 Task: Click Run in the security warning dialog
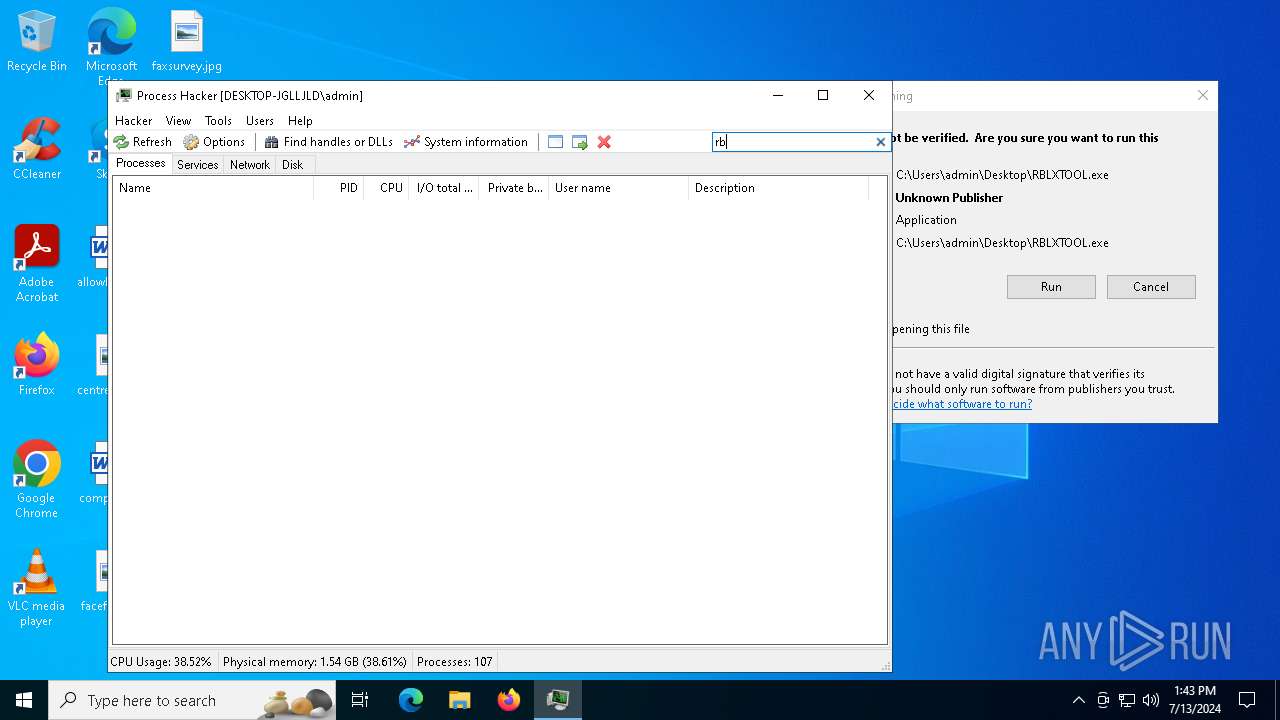[1051, 287]
